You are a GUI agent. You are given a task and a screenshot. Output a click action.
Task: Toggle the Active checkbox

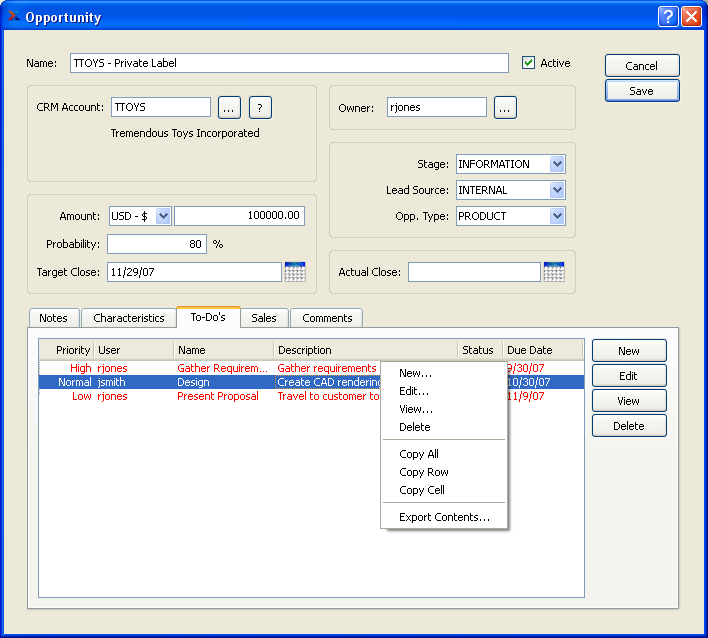pos(529,63)
